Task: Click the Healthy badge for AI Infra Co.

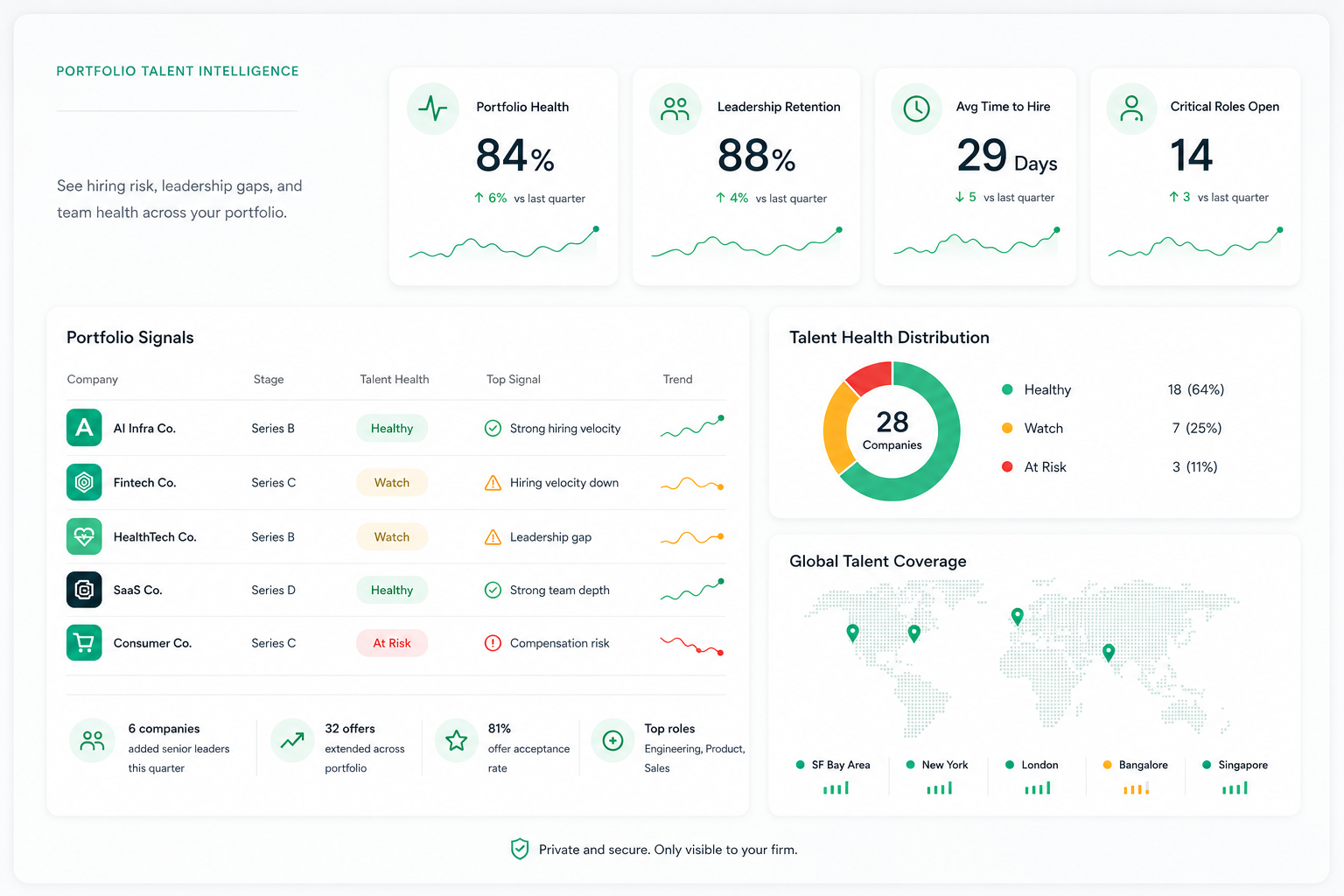Action: click(392, 428)
